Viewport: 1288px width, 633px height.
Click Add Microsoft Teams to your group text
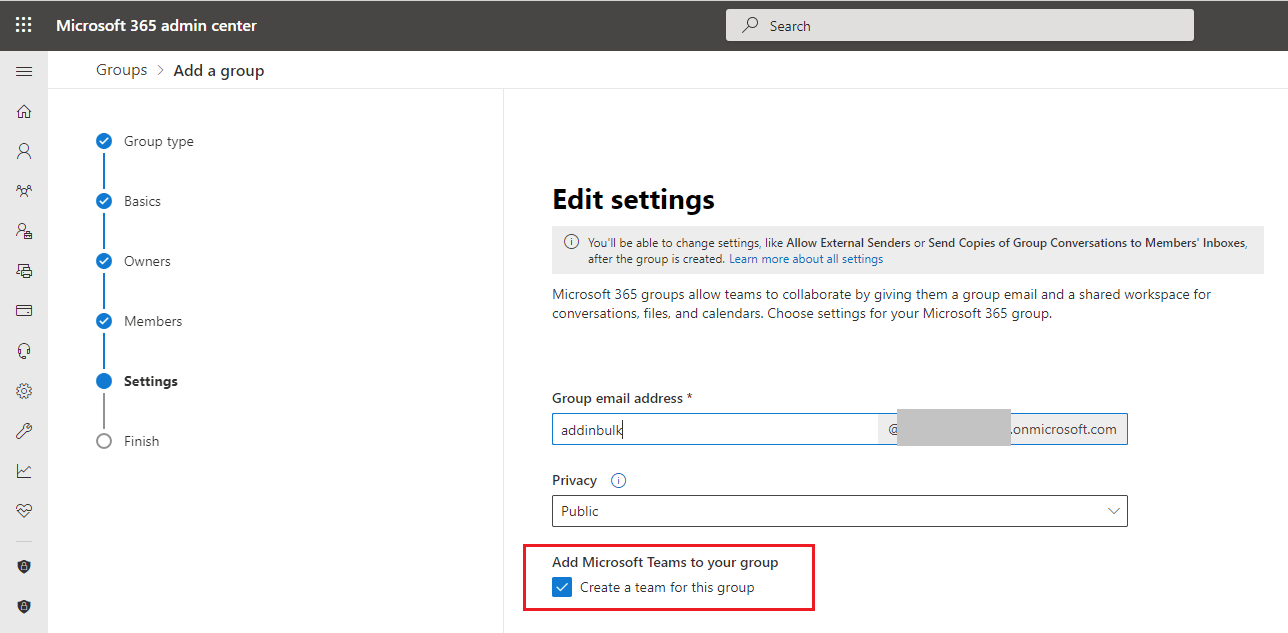tap(665, 562)
